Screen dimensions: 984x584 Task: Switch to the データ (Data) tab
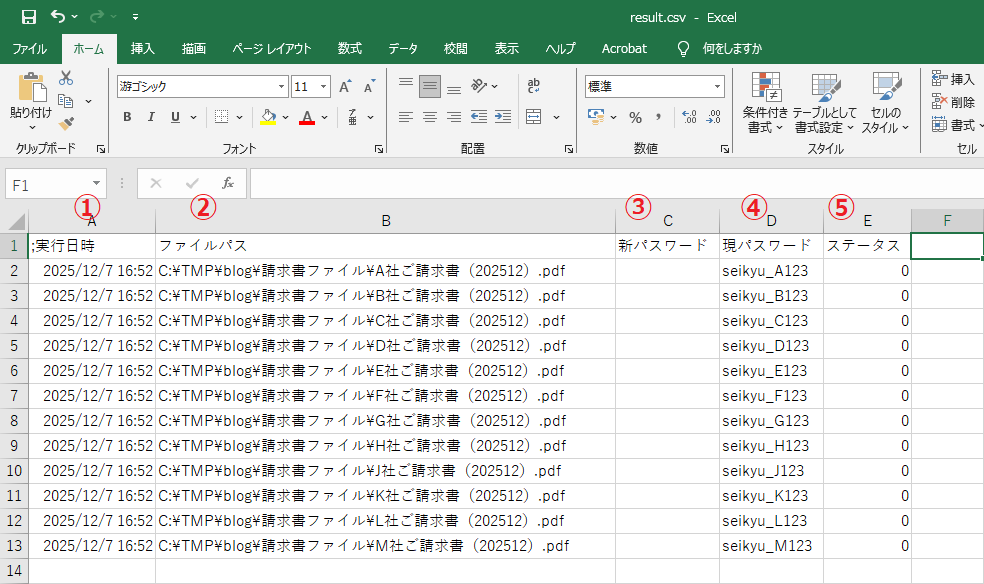pos(403,48)
